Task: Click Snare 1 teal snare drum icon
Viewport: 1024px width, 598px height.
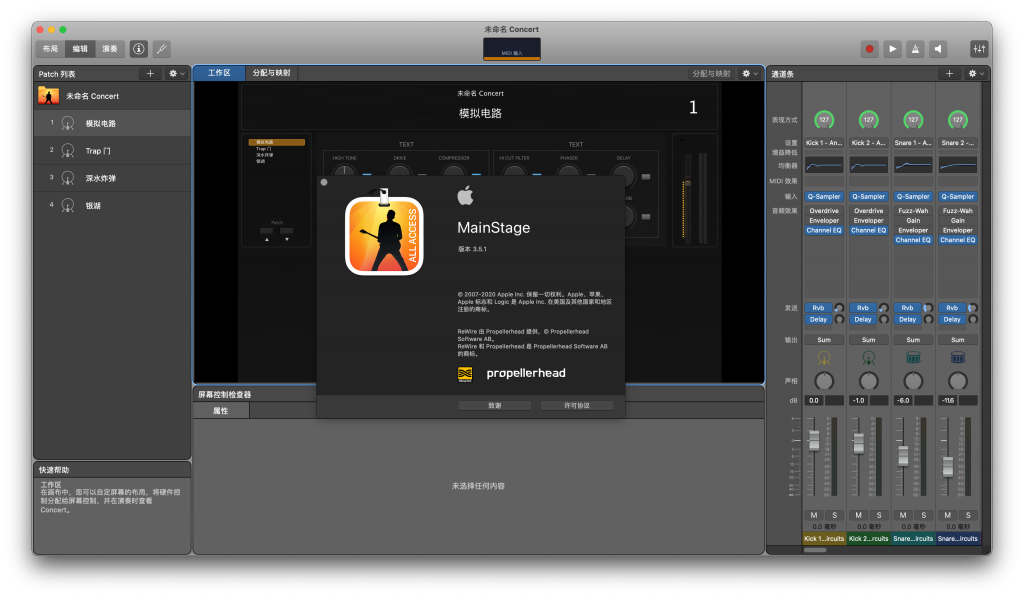Action: (x=913, y=358)
